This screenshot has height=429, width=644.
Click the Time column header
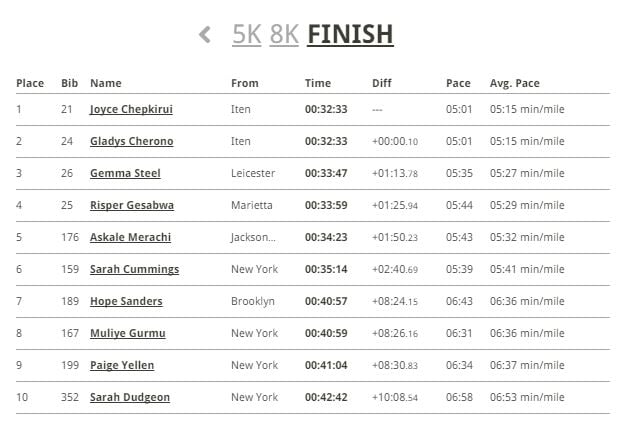(x=318, y=83)
